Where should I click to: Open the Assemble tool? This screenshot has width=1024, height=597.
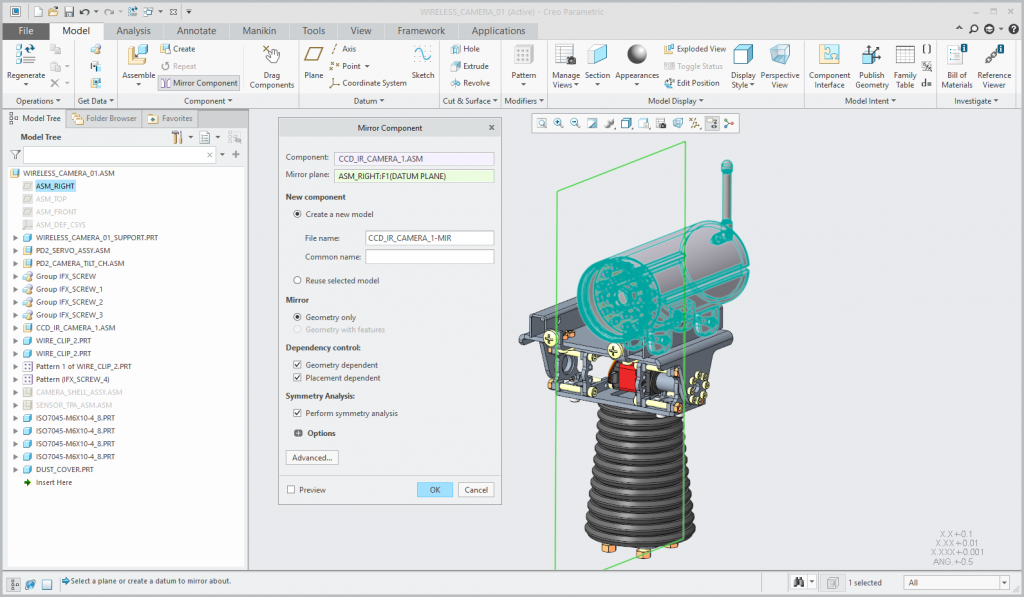138,56
